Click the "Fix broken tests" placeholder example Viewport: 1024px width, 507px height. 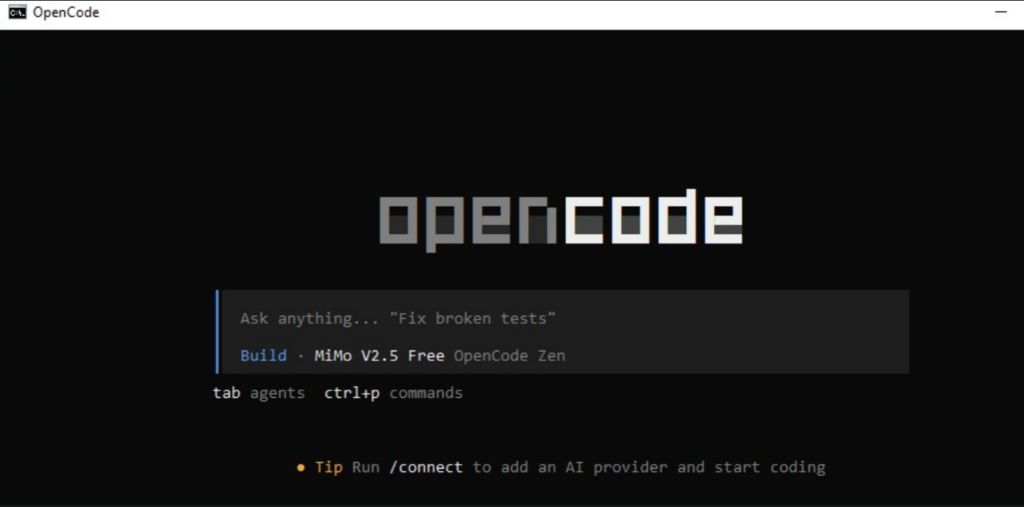coord(472,319)
